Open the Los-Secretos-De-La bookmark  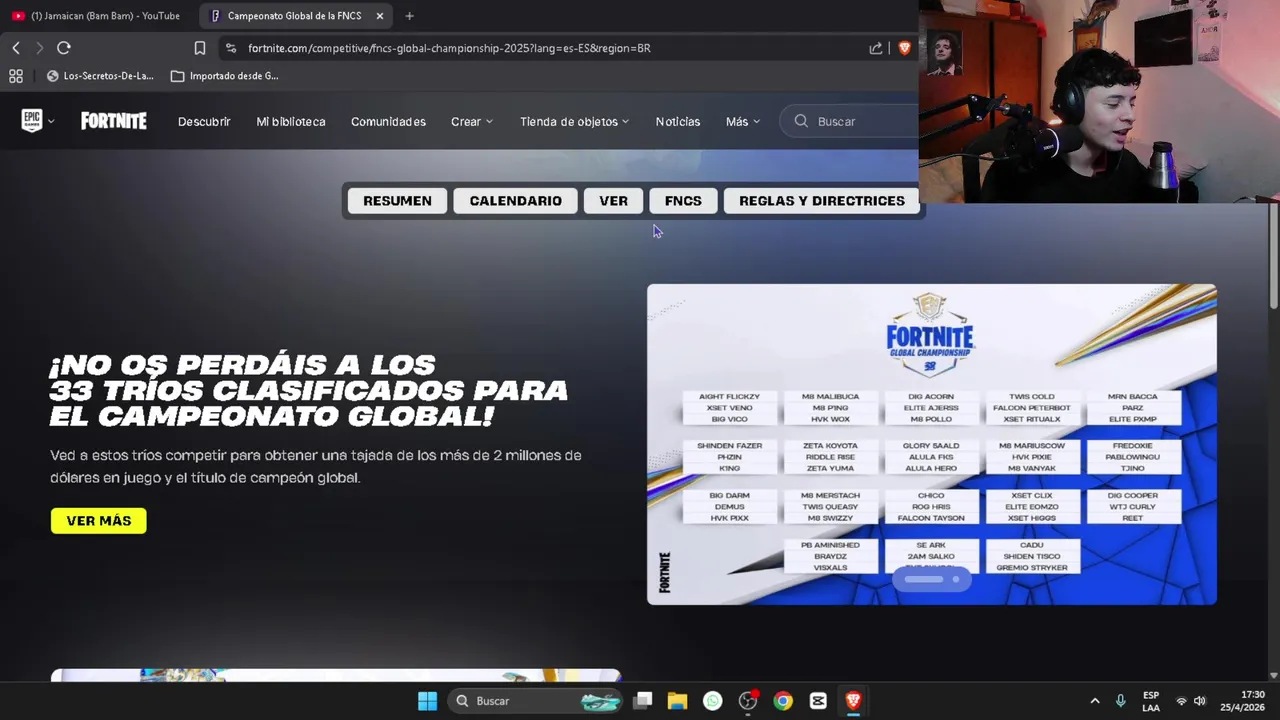pyautogui.click(x=100, y=76)
